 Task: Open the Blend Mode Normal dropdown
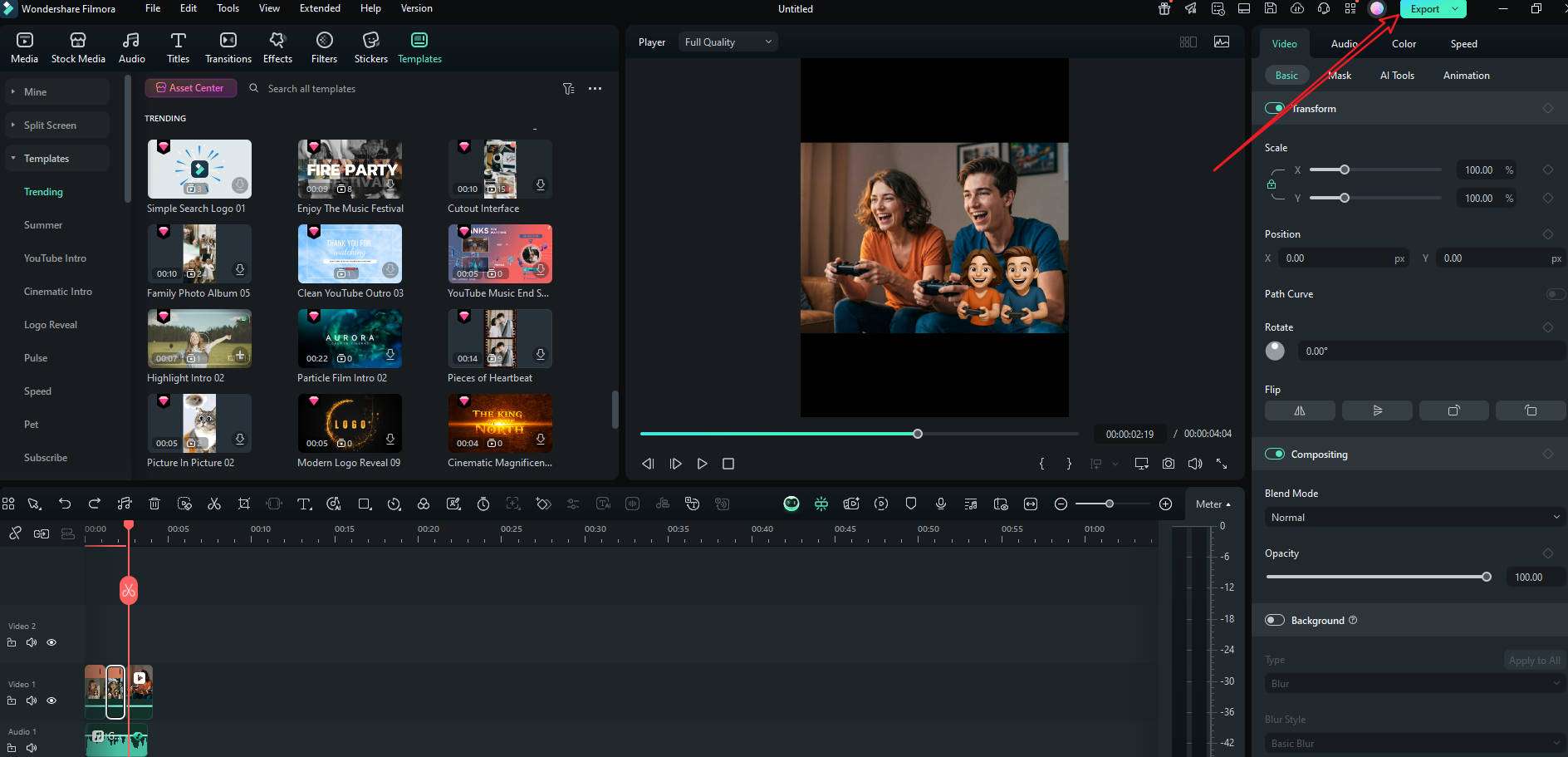(1415, 517)
